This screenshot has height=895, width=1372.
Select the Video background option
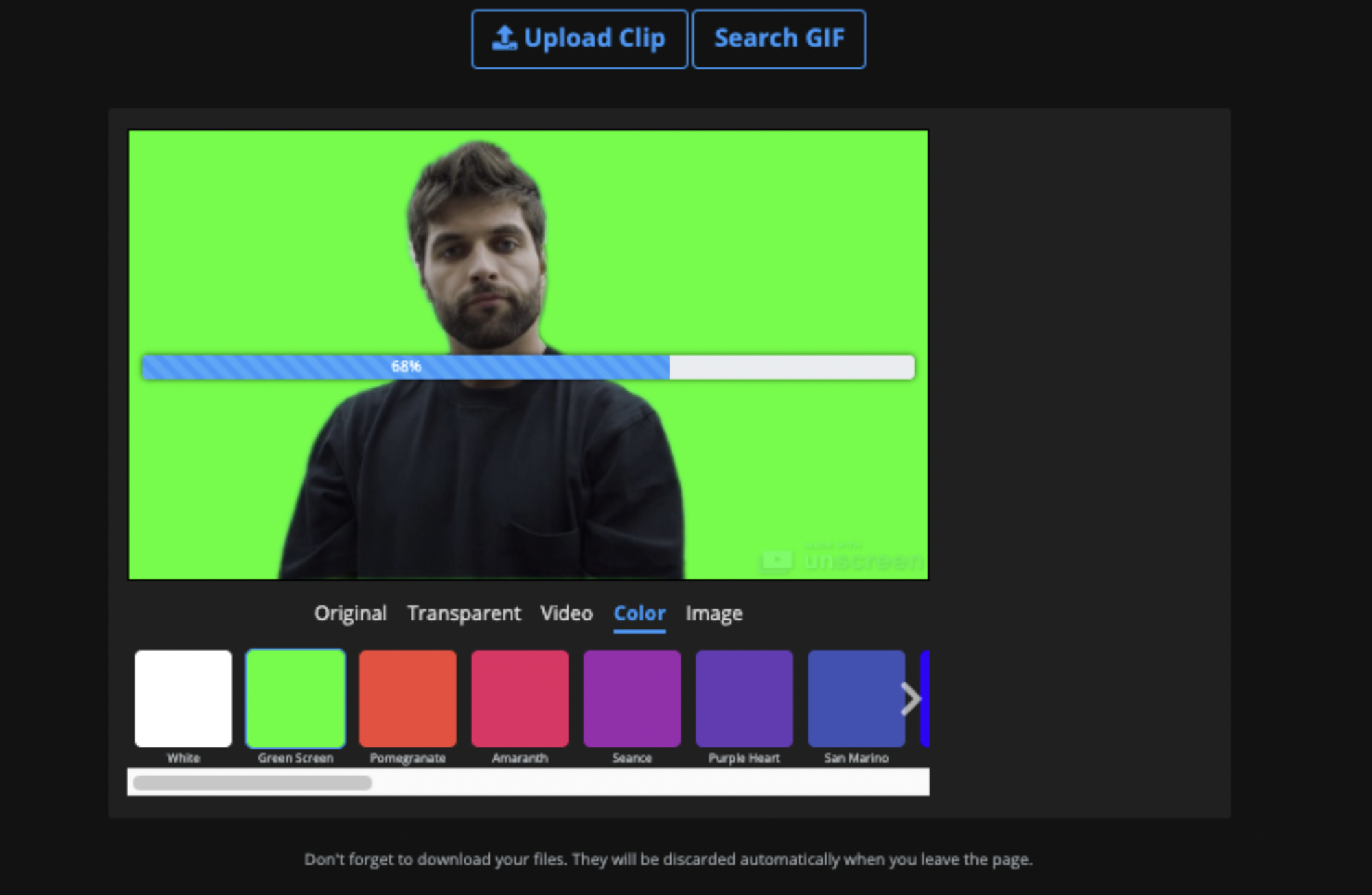[x=567, y=613]
